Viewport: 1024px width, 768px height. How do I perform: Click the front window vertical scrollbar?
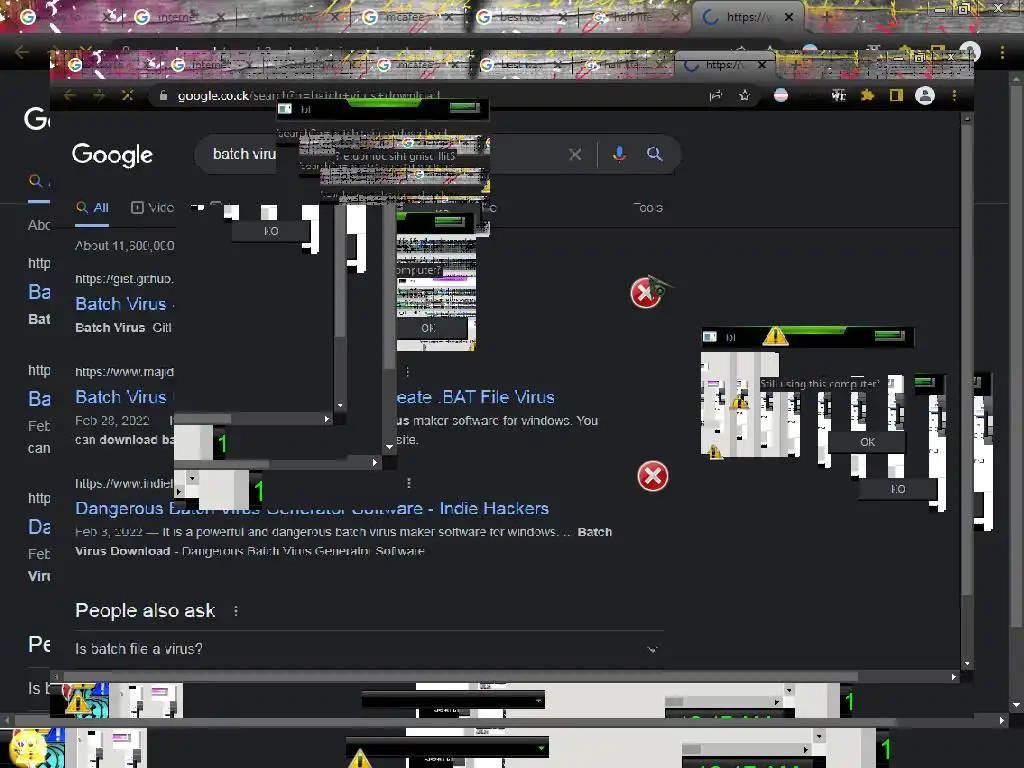967,359
